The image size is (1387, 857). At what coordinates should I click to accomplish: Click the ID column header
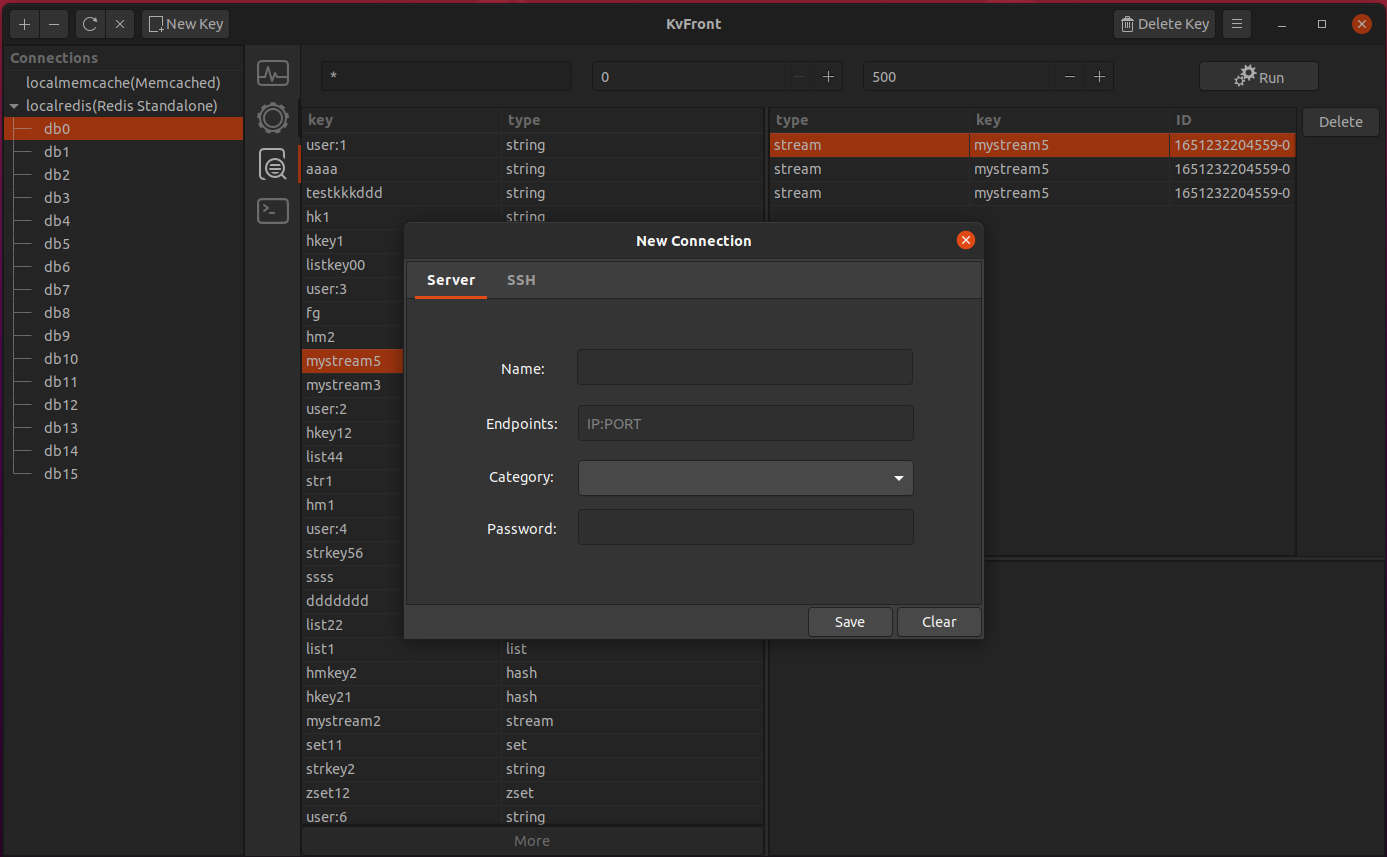click(1232, 120)
